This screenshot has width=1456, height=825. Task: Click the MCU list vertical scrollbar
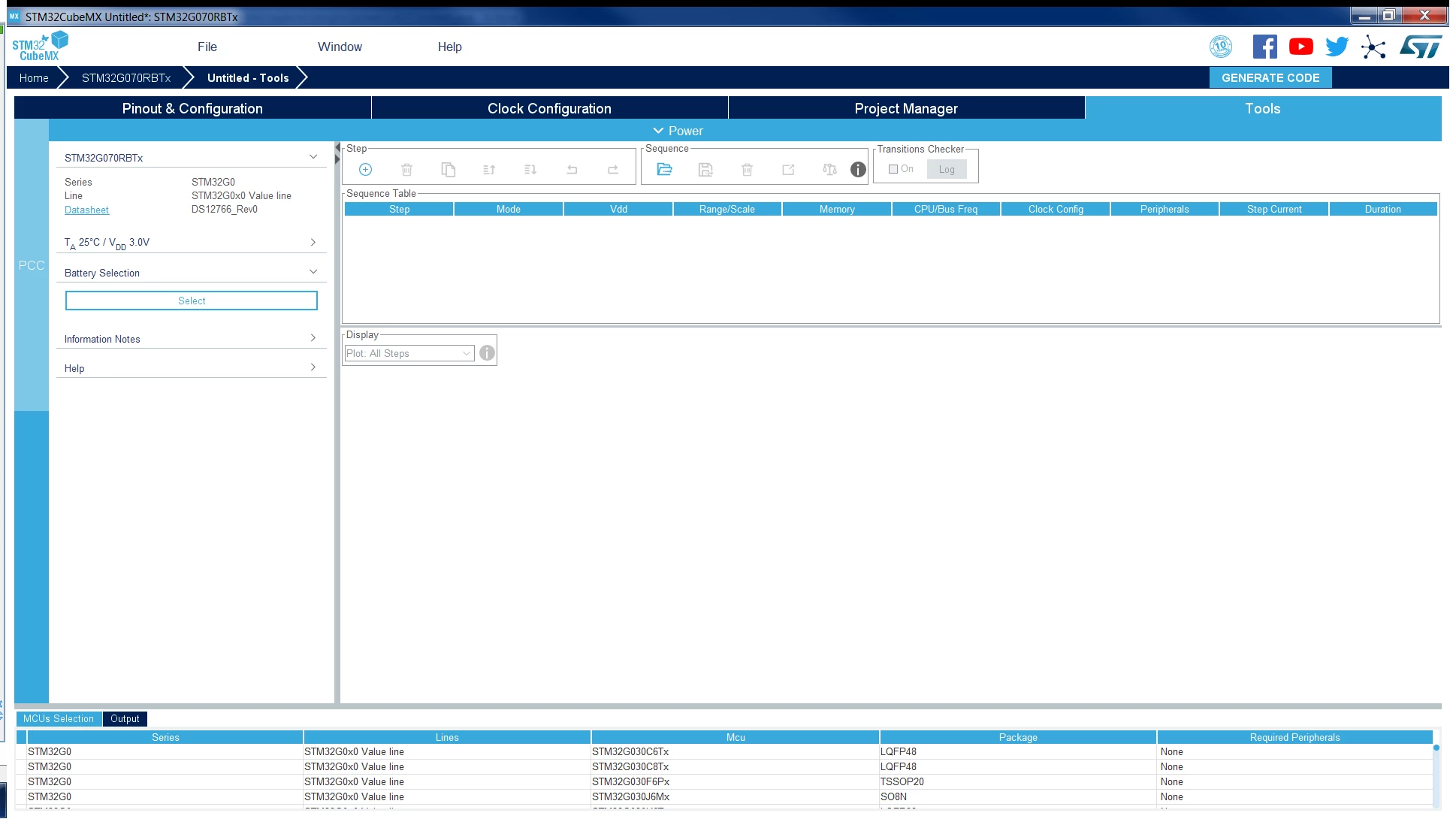pyautogui.click(x=1436, y=775)
